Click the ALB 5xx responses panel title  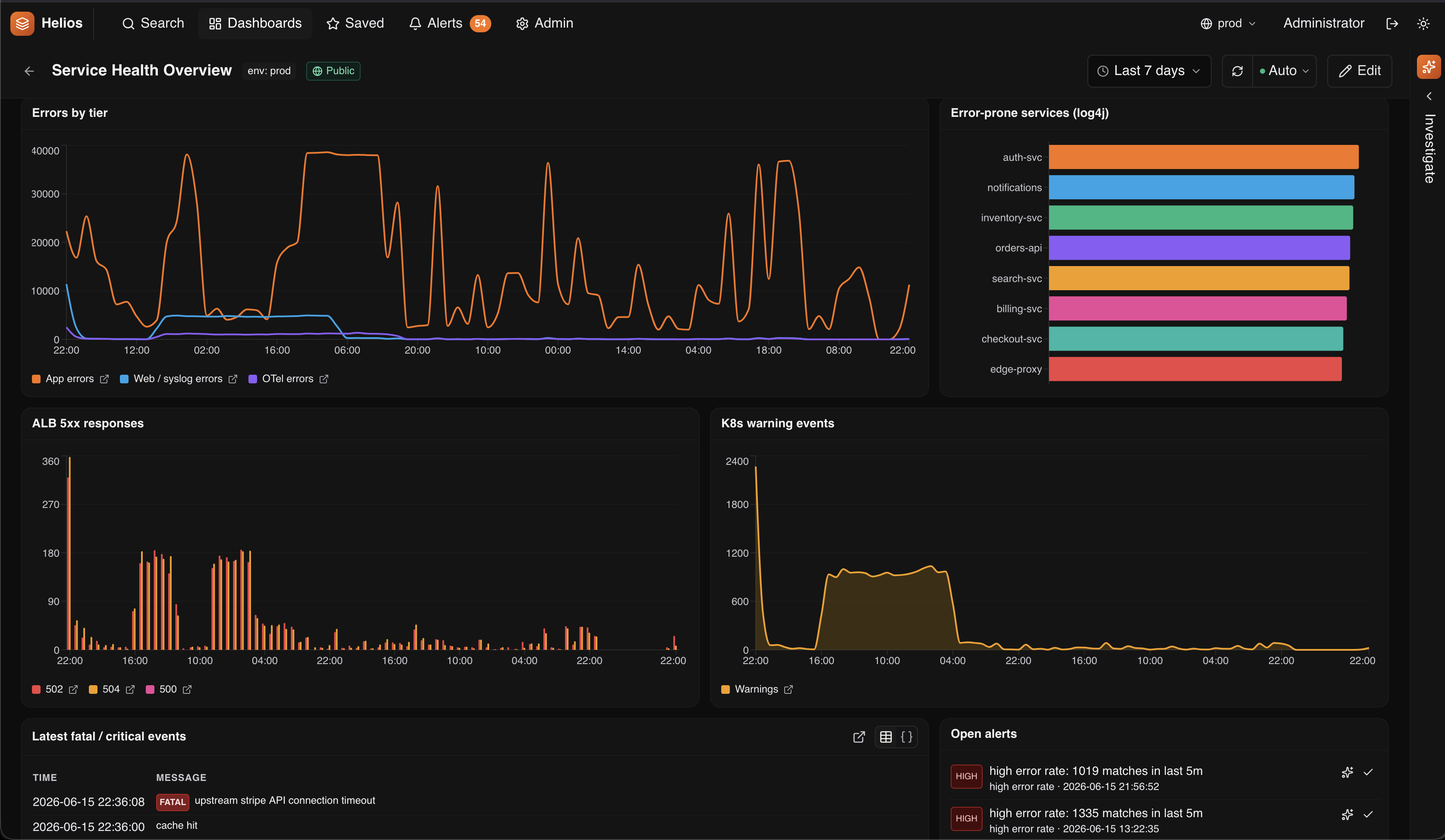click(88, 423)
